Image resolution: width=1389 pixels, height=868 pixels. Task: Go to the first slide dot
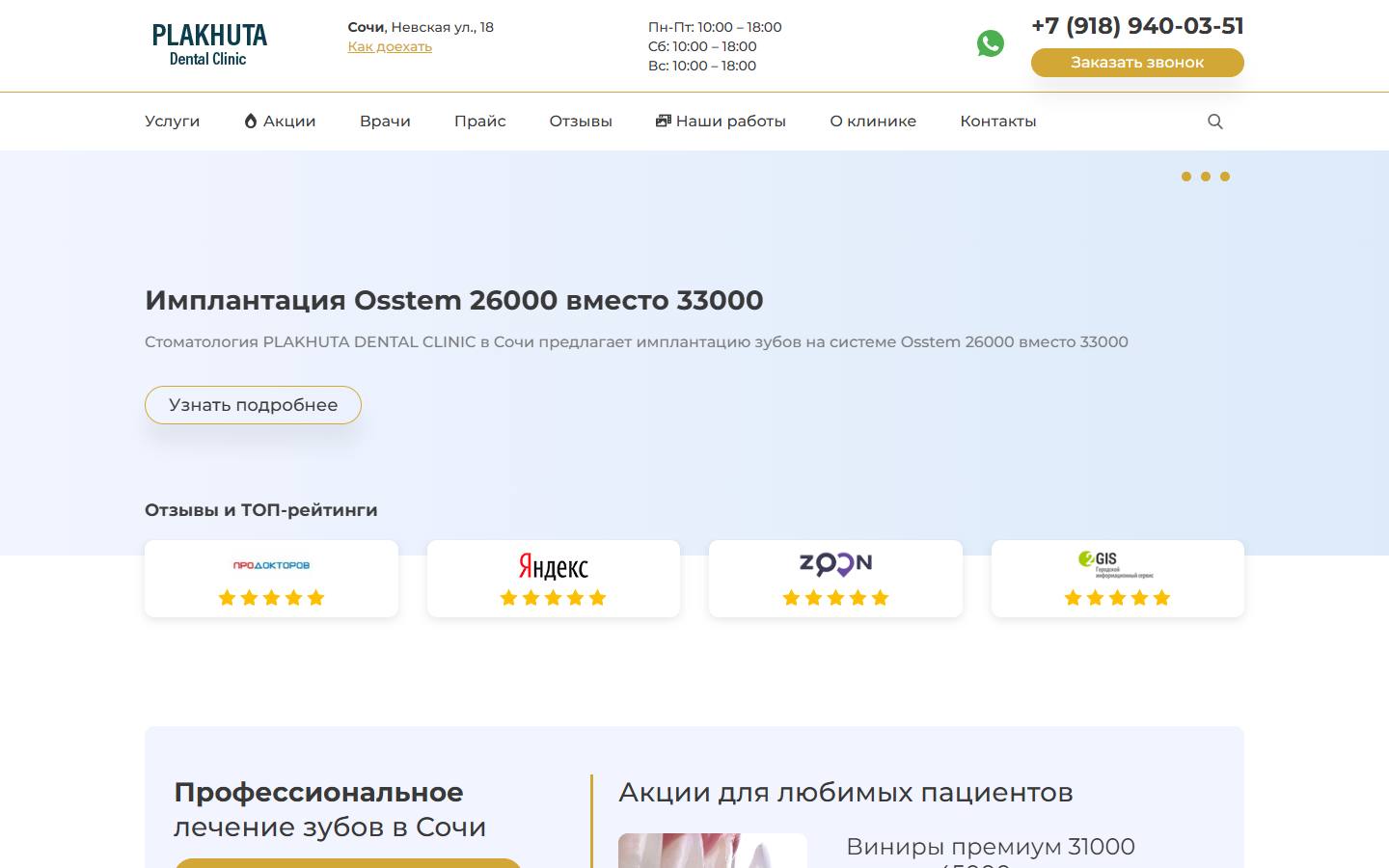click(x=1186, y=176)
